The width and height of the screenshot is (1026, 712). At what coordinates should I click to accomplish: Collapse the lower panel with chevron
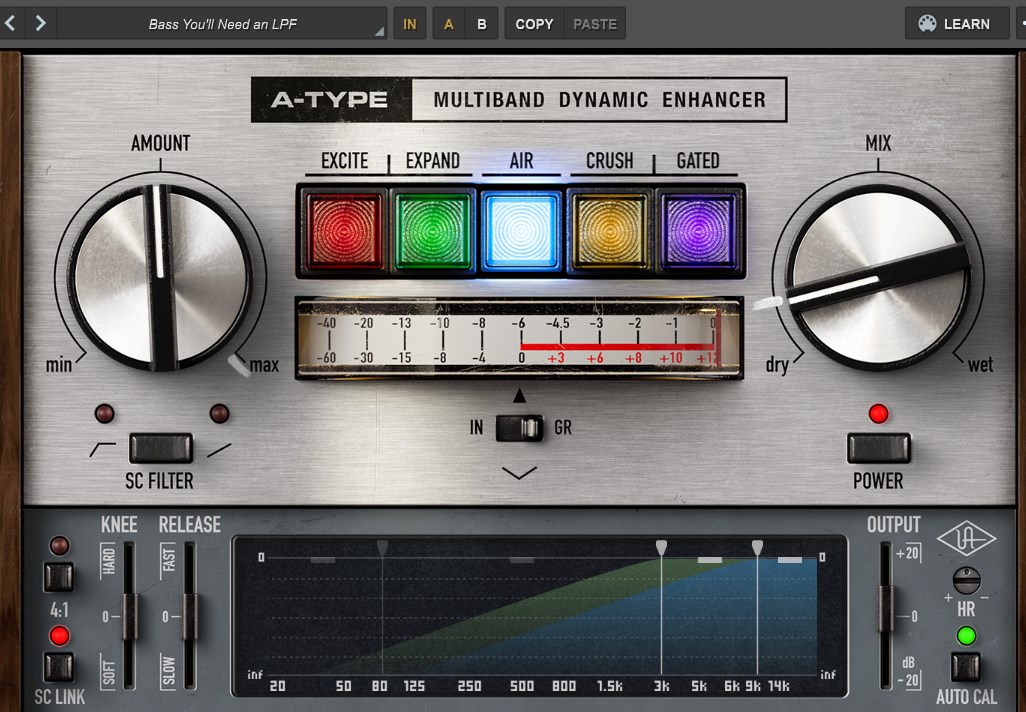click(x=519, y=472)
